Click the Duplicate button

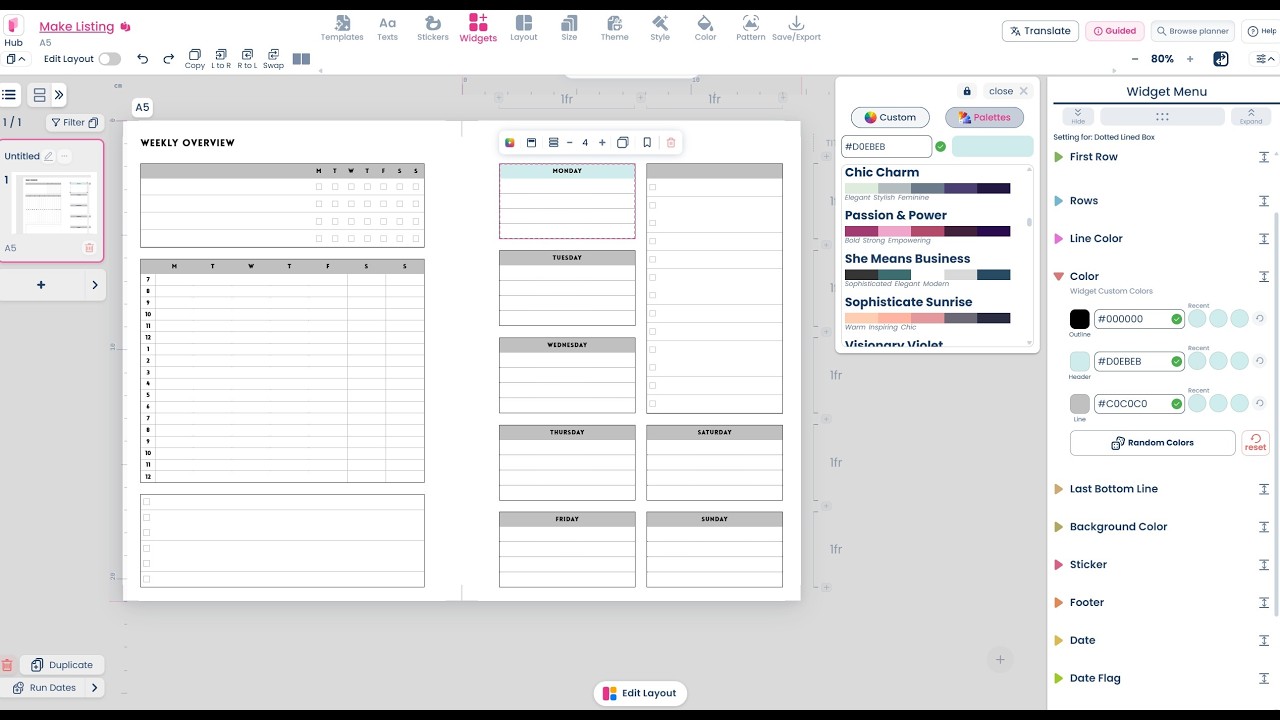(62, 665)
